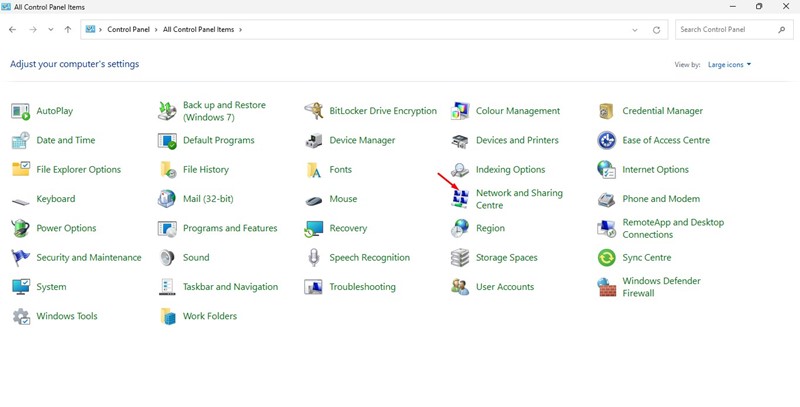
Task: Click the Sync Centre green icon
Action: [x=606, y=258]
